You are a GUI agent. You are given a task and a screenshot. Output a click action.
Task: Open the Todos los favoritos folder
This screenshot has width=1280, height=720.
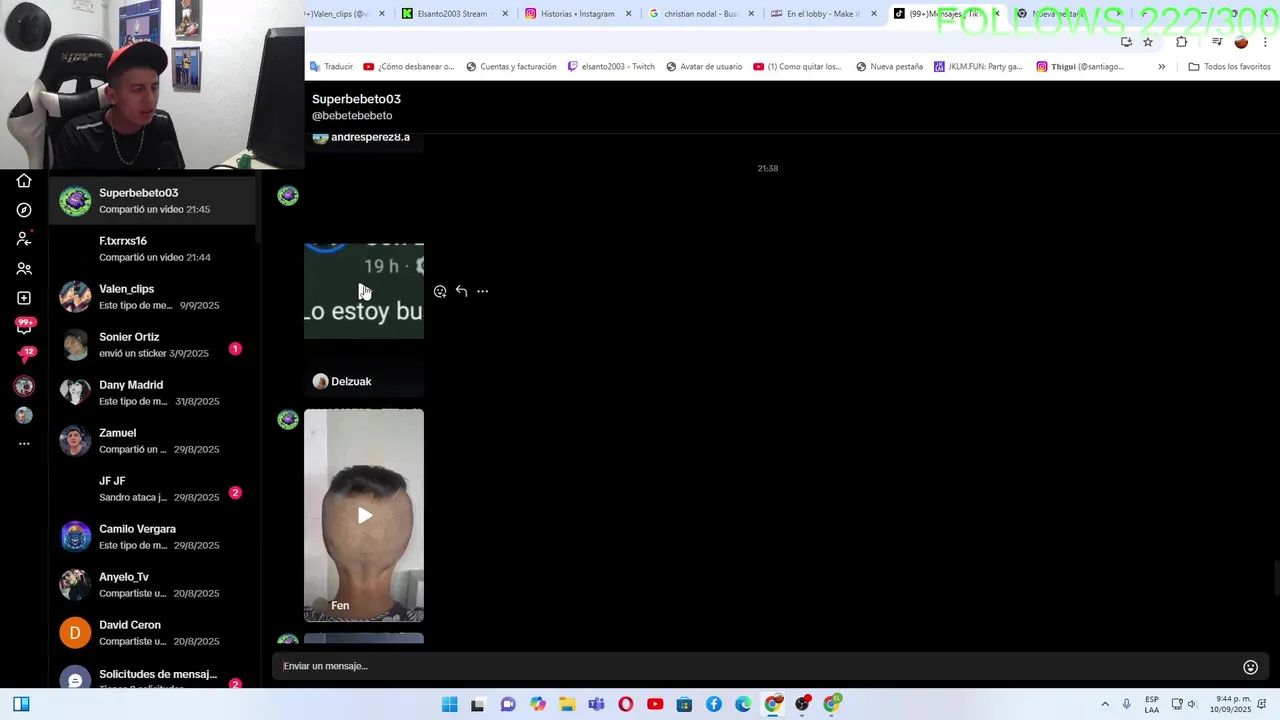(1229, 67)
